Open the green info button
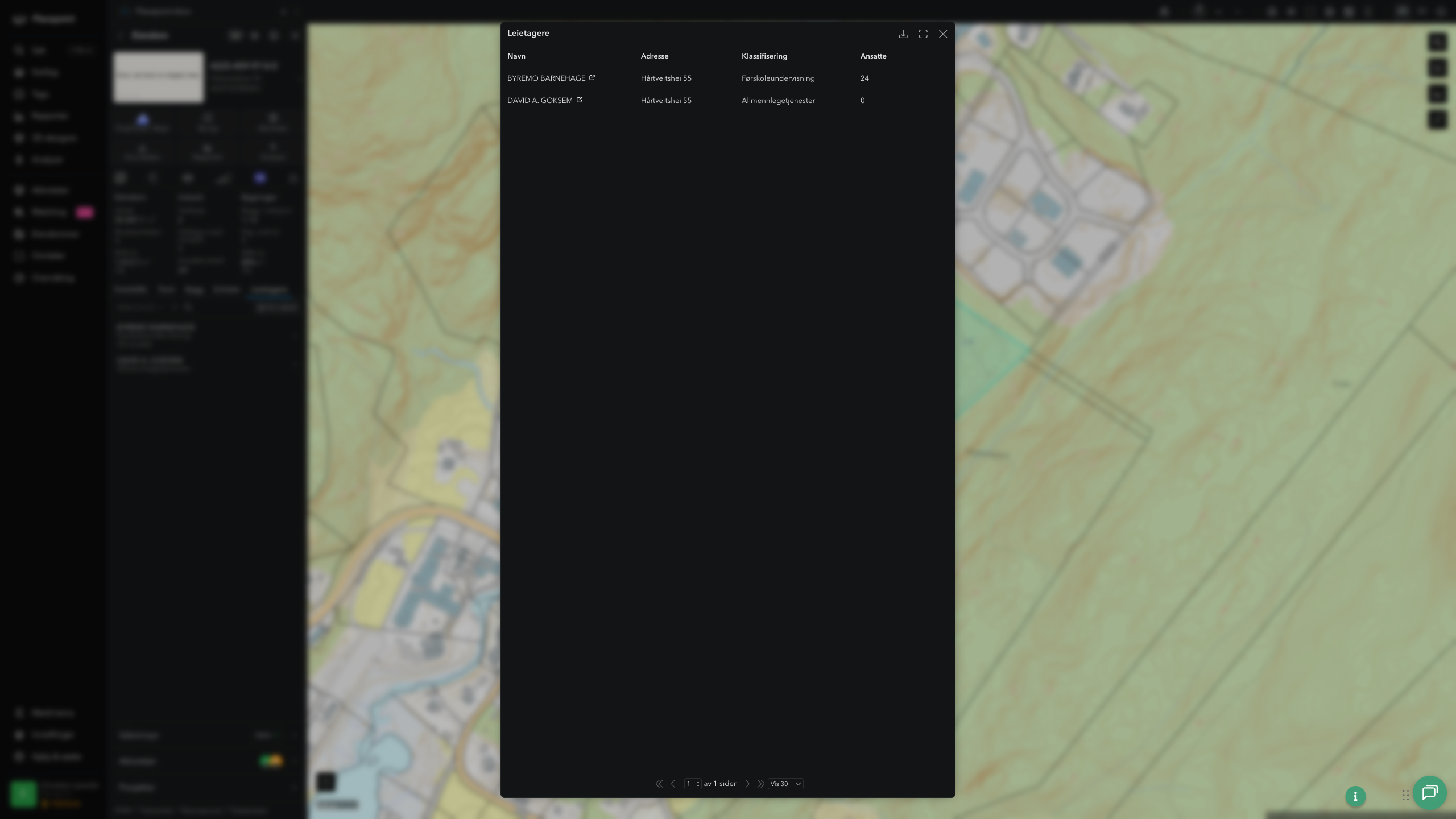Image resolution: width=1456 pixels, height=819 pixels. (1355, 796)
